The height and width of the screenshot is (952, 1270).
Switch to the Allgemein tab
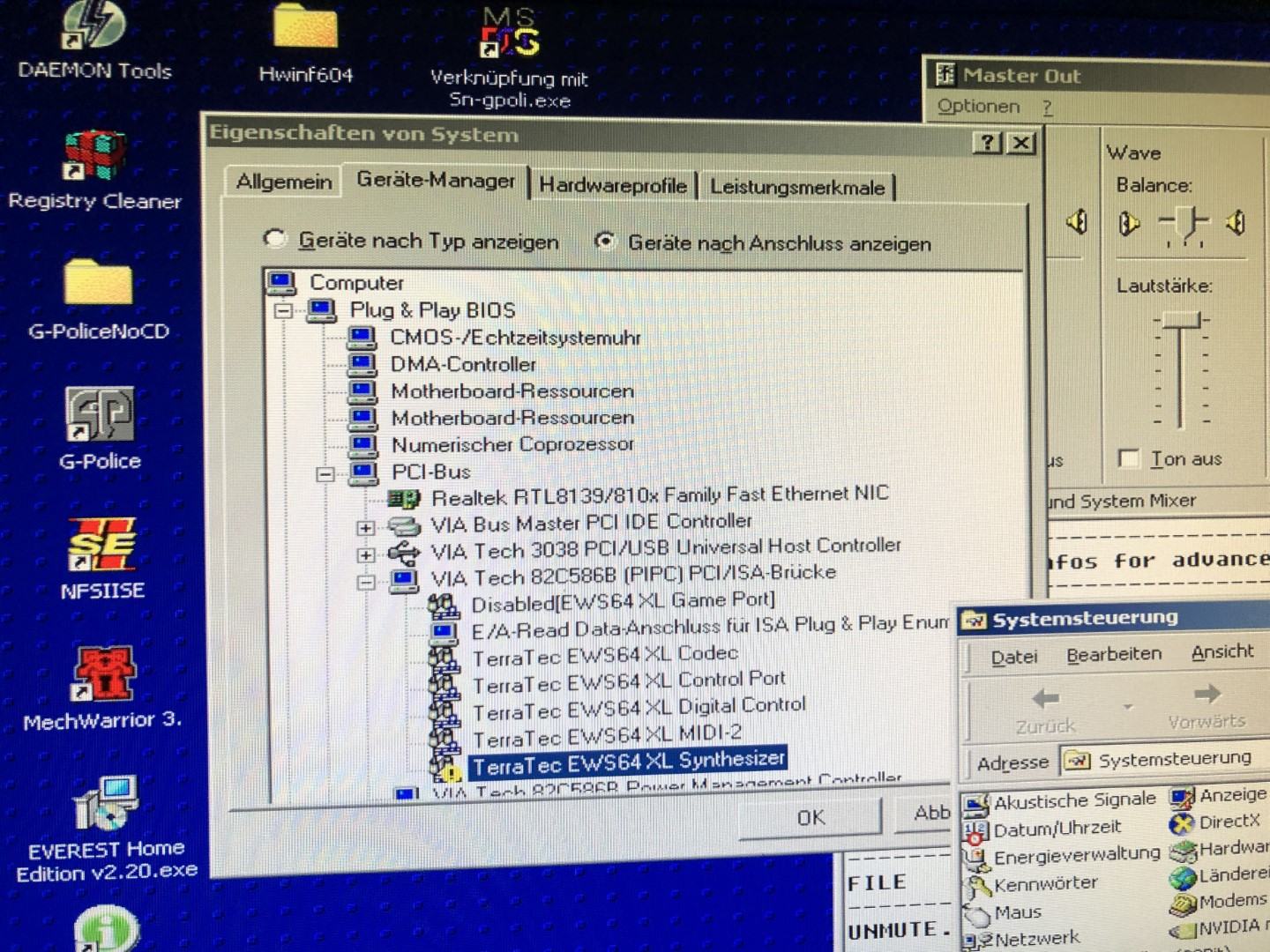(283, 182)
